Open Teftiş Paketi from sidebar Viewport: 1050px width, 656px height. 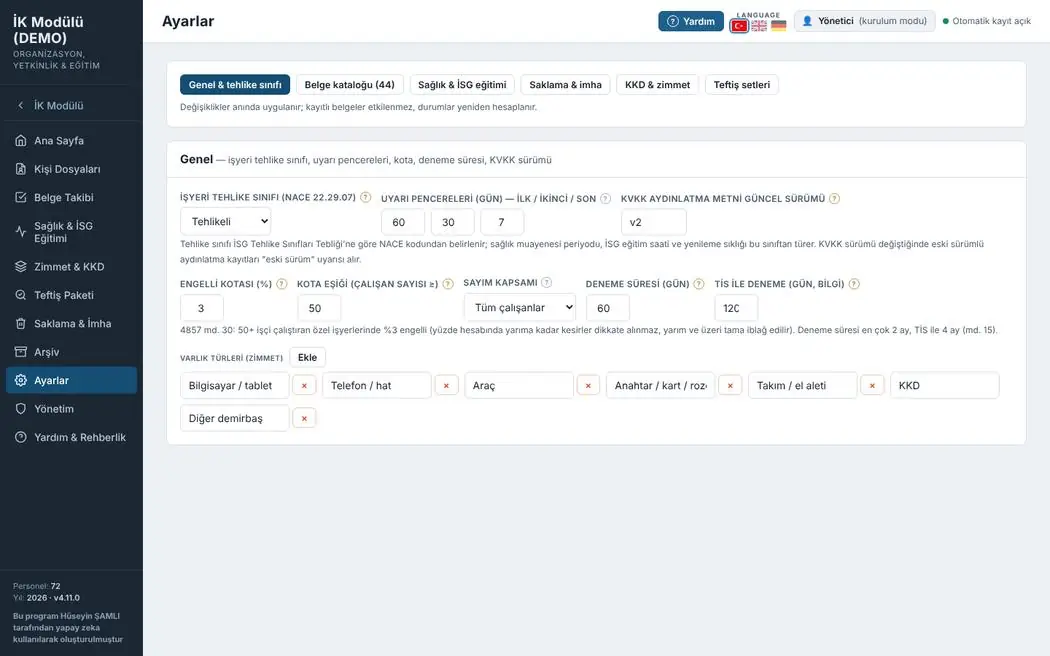click(71, 295)
